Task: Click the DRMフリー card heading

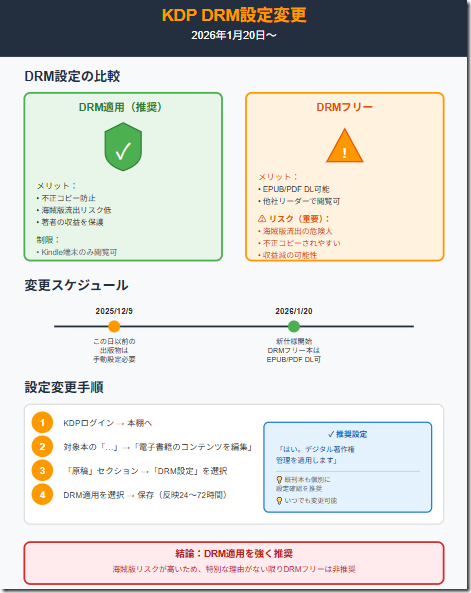Action: pyautogui.click(x=344, y=107)
